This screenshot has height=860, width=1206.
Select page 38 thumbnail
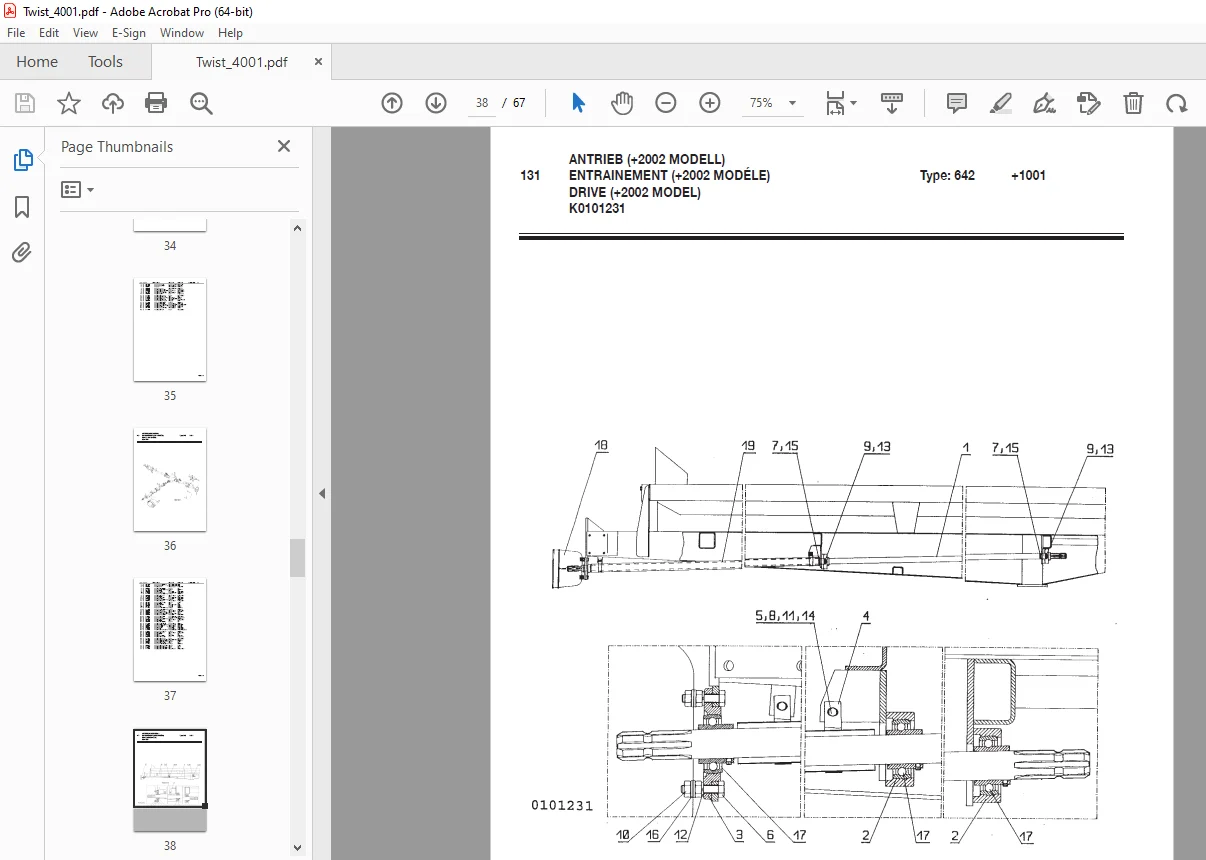click(170, 780)
